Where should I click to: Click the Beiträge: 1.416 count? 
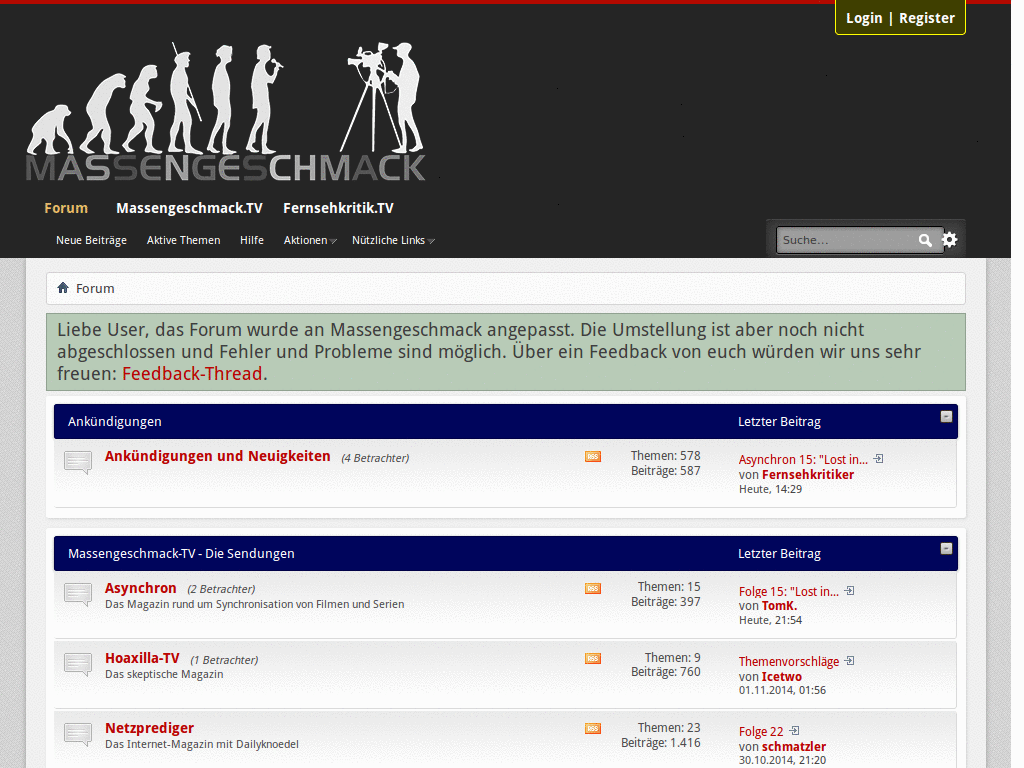pyautogui.click(x=661, y=743)
